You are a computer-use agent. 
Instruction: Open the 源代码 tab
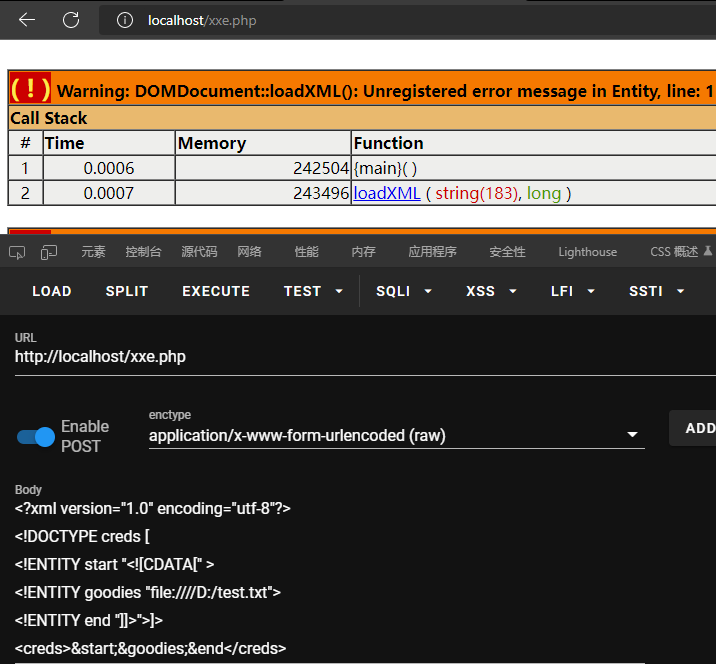(x=199, y=252)
